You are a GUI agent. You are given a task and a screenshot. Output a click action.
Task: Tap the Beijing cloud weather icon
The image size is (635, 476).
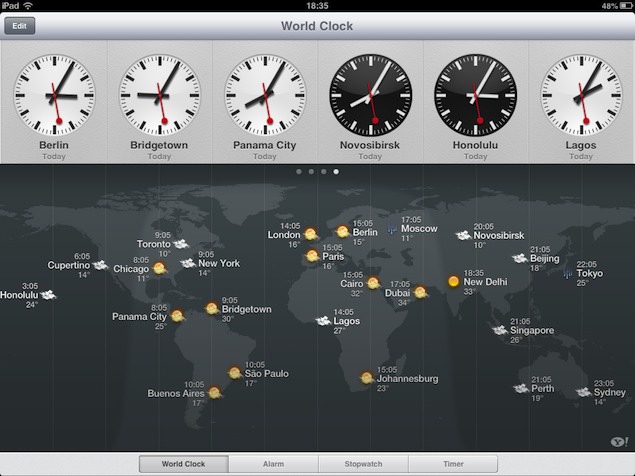pos(520,258)
